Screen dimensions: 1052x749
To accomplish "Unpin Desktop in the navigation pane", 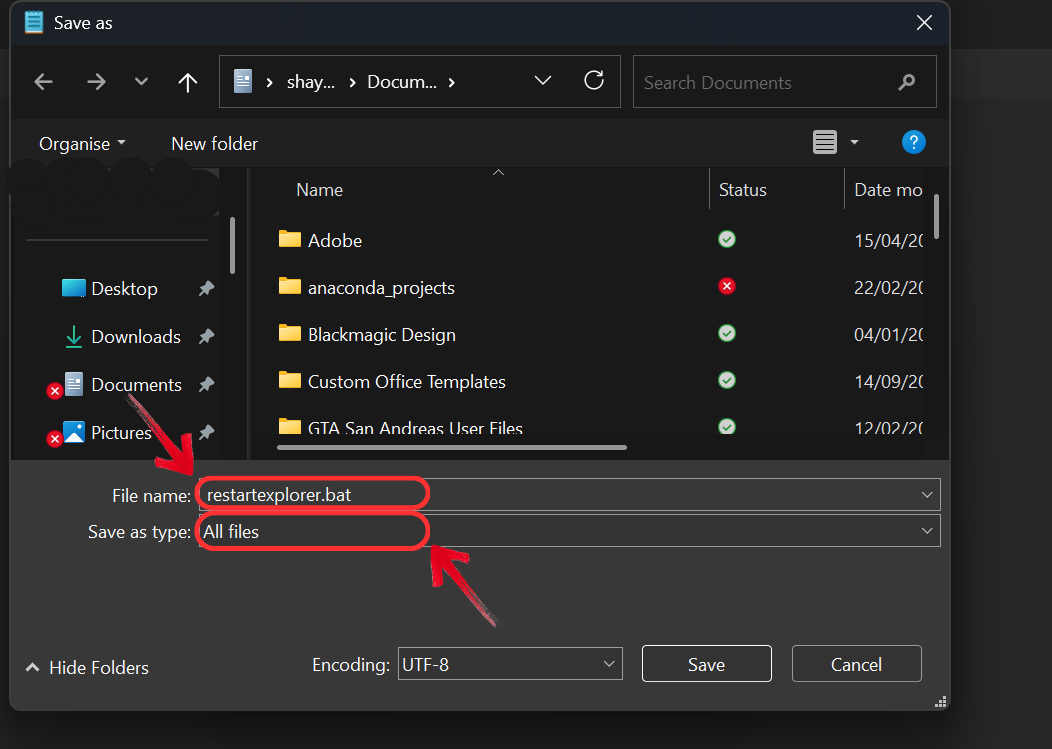I will pyautogui.click(x=206, y=288).
